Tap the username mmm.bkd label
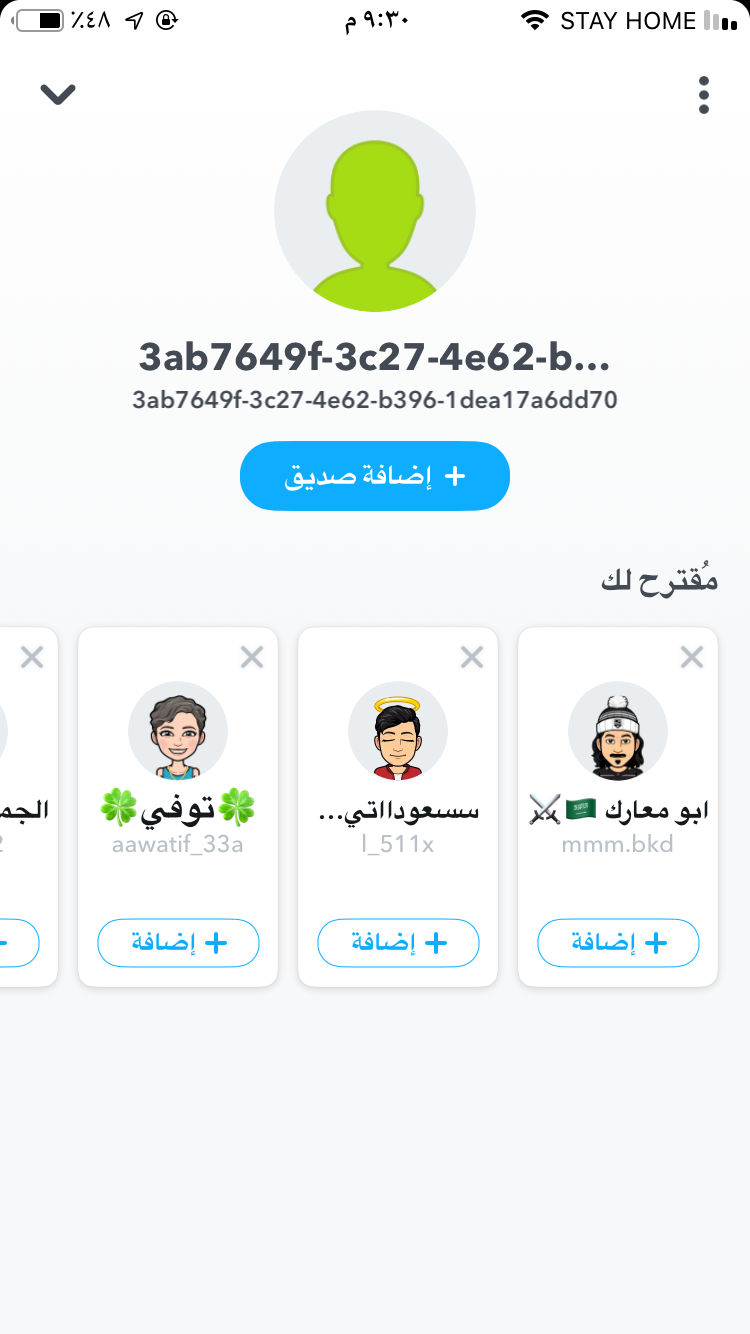This screenshot has width=750, height=1334. coord(618,845)
